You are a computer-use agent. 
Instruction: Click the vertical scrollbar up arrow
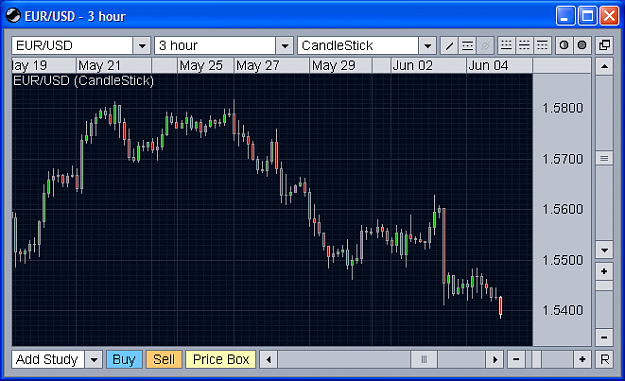tap(604, 66)
